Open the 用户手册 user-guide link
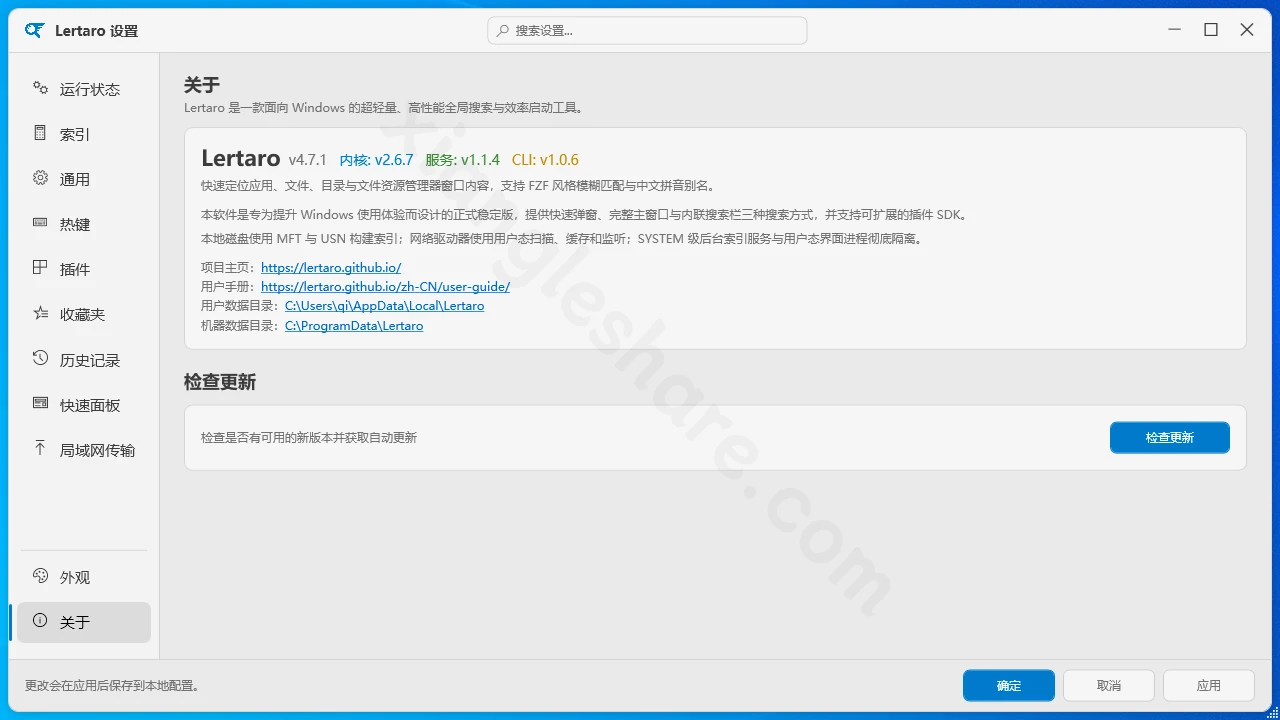Viewport: 1280px width, 720px height. 385,287
